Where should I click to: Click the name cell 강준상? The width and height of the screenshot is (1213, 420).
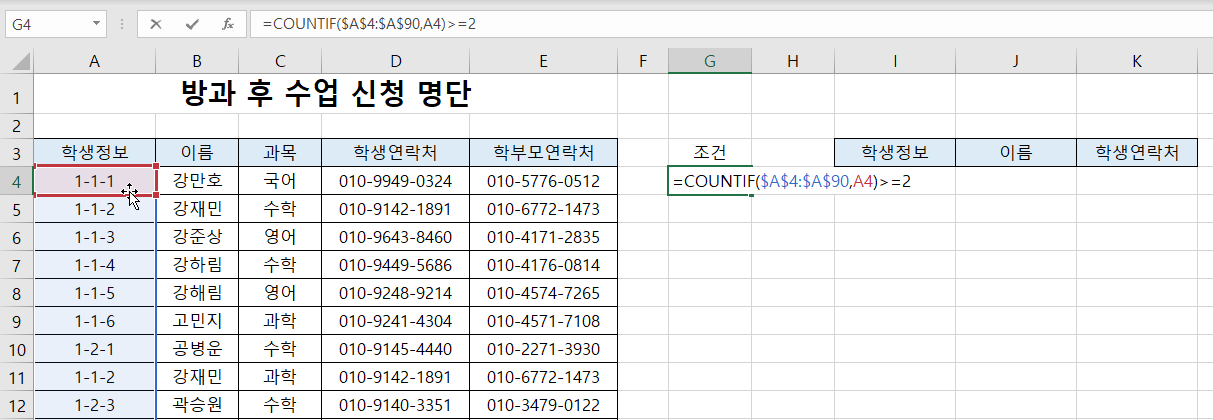pos(197,237)
